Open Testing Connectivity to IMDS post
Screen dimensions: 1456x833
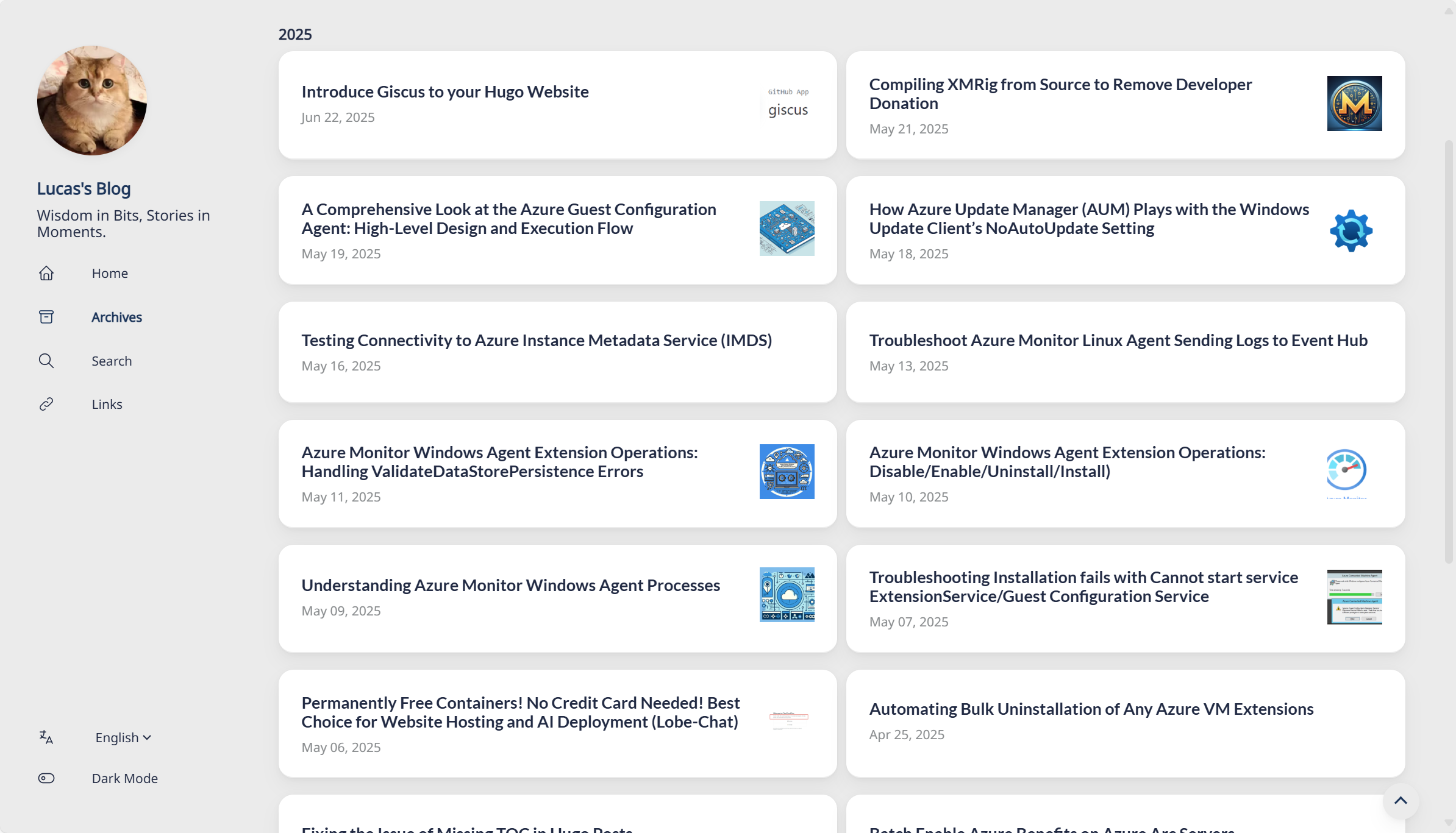pos(537,340)
